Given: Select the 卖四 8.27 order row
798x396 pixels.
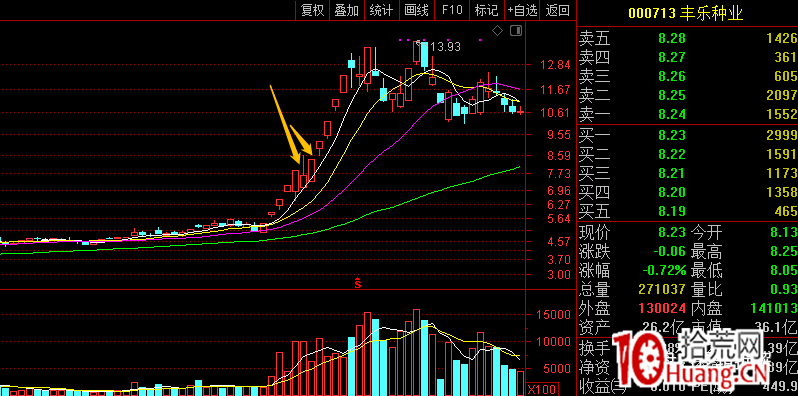Looking at the screenshot, I should [688, 57].
